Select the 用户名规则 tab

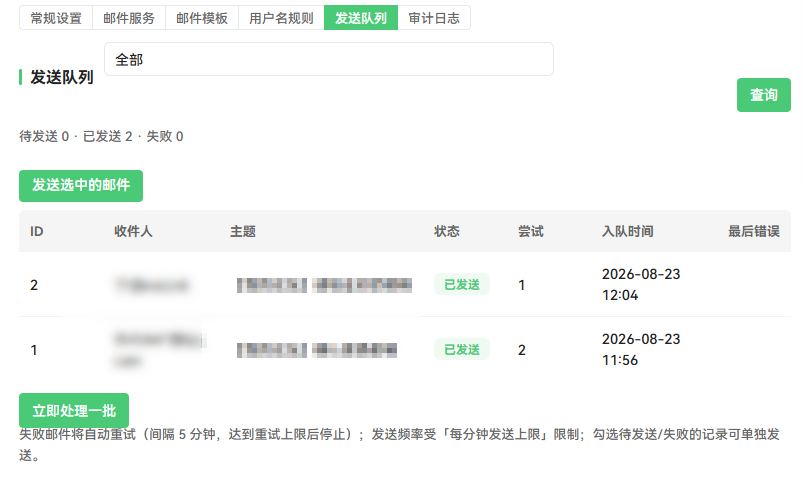281,18
